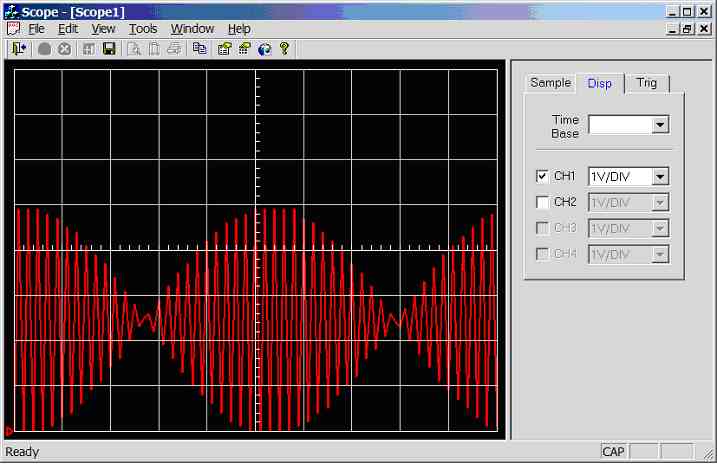Switch to the Sample tab
Viewport: 717px width, 464px height.
click(x=550, y=83)
